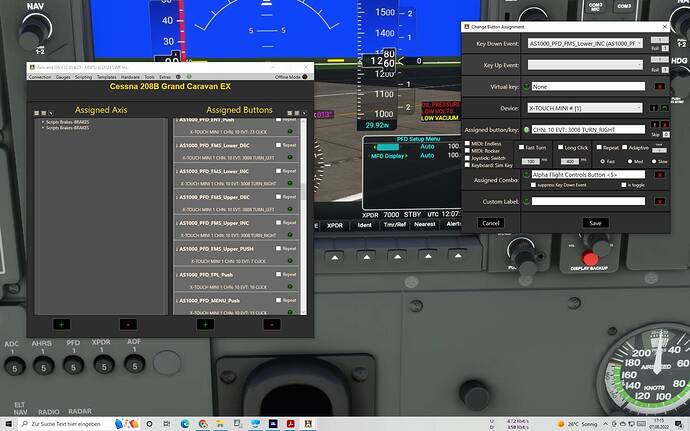
Task: Open the Extras menu
Action: point(165,77)
